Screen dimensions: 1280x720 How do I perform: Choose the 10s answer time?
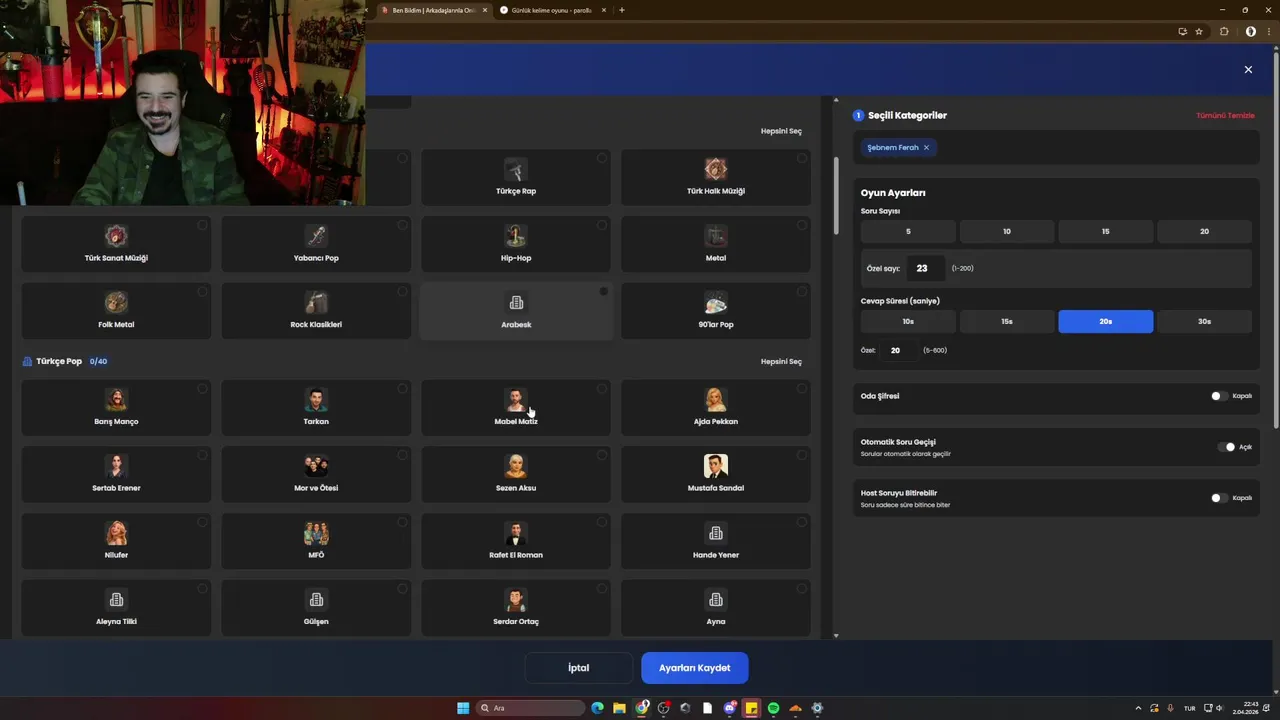(x=908, y=321)
